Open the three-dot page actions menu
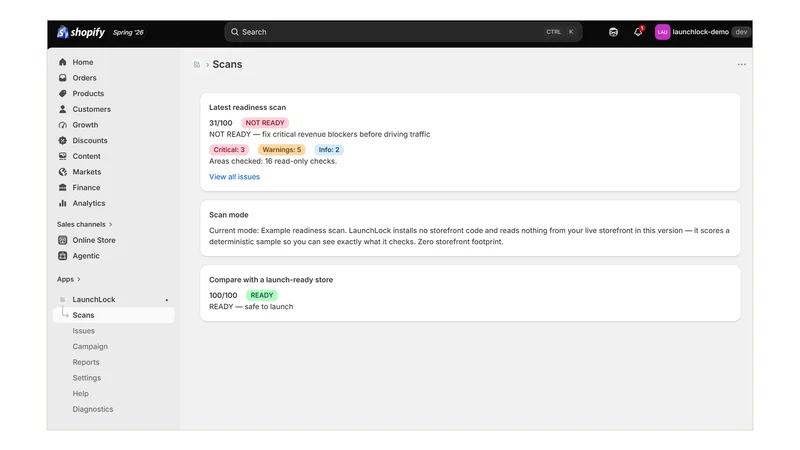Screen dimensions: 800x450 (741, 64)
